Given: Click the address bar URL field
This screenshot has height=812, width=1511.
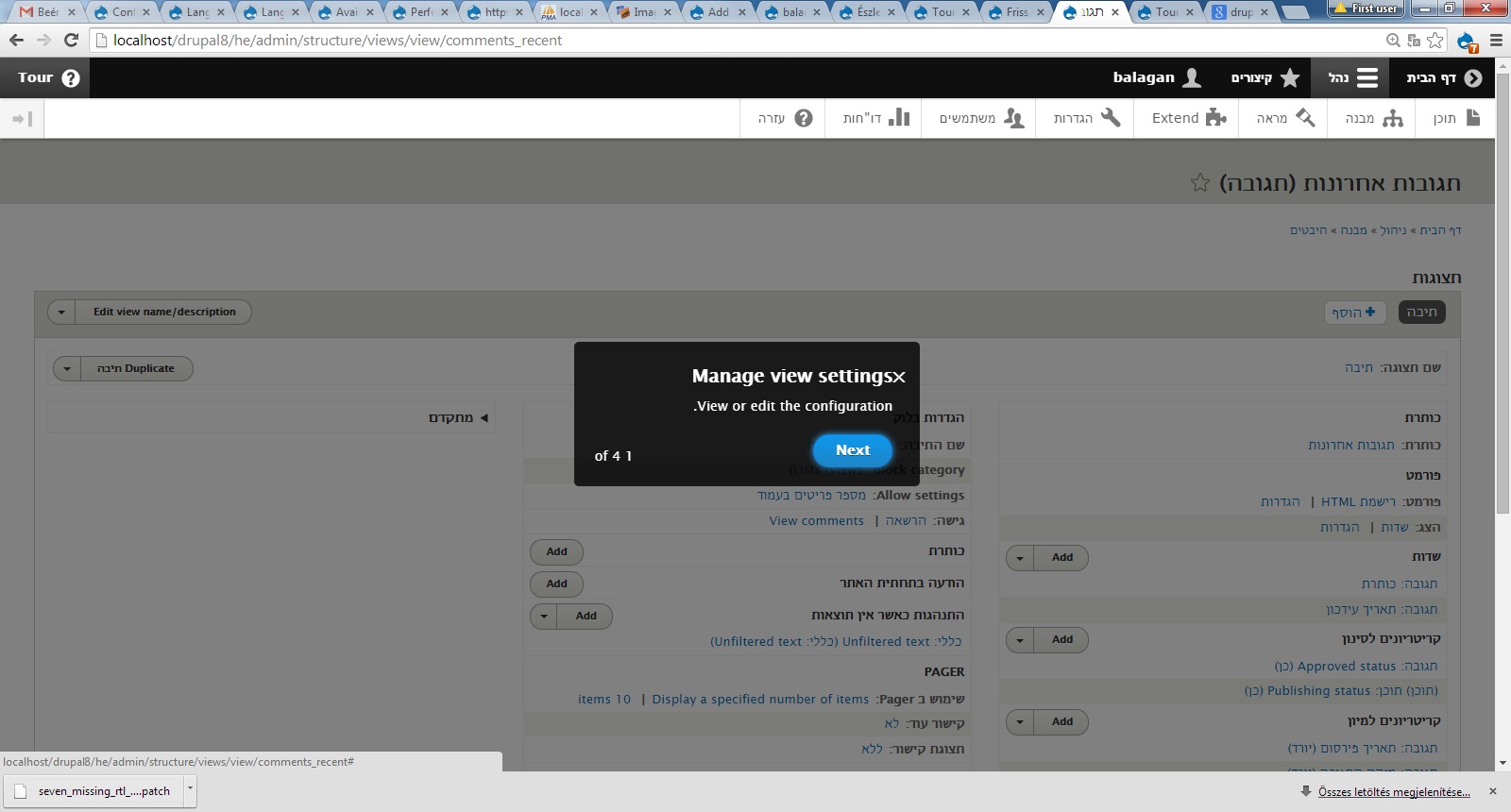Looking at the screenshot, I should 737,41.
